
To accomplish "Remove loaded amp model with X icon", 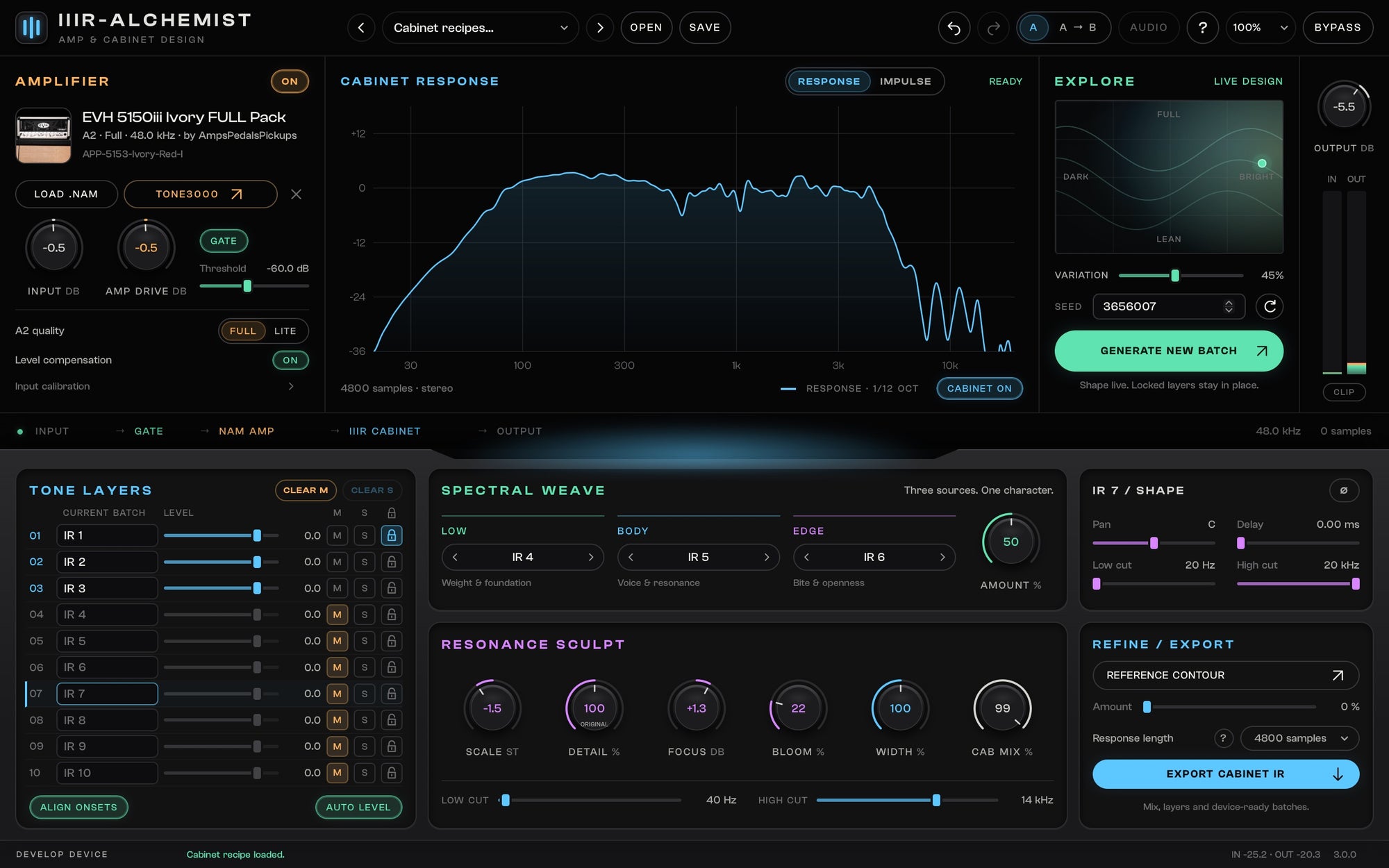I will coord(296,194).
